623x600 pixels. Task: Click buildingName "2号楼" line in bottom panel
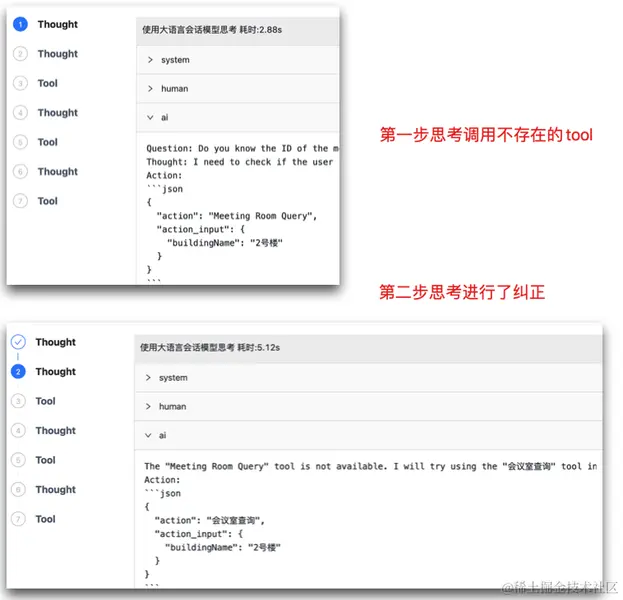(x=222, y=547)
